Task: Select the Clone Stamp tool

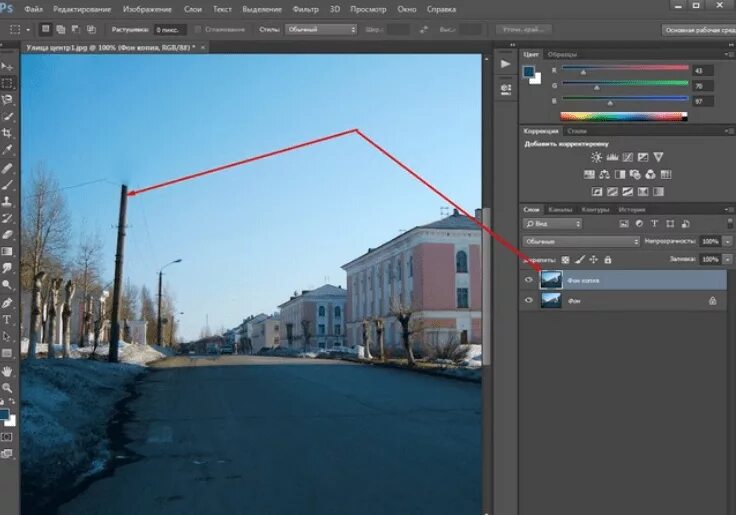Action: 7,202
